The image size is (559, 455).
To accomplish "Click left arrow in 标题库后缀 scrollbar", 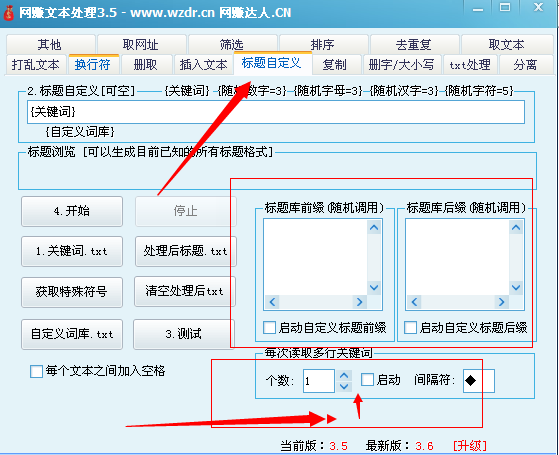I will (414, 302).
